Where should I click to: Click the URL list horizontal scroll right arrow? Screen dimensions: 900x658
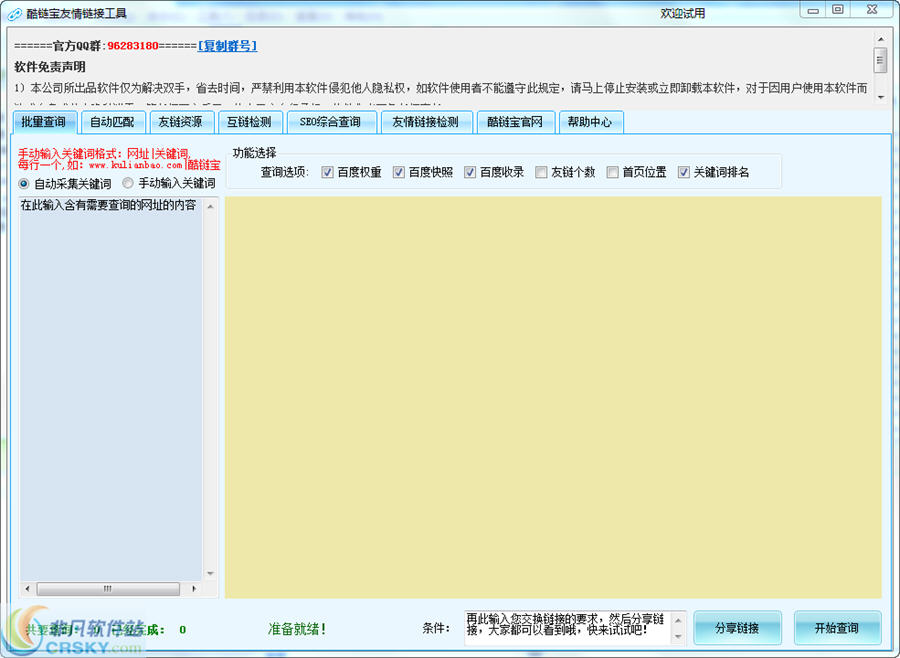pos(194,589)
